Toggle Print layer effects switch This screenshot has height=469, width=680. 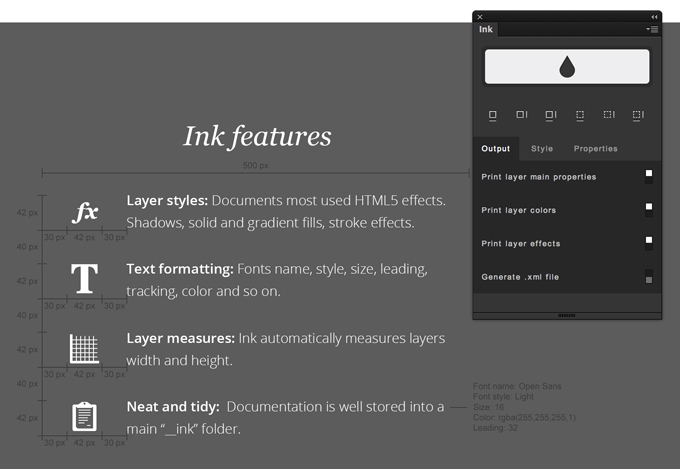pyautogui.click(x=649, y=243)
